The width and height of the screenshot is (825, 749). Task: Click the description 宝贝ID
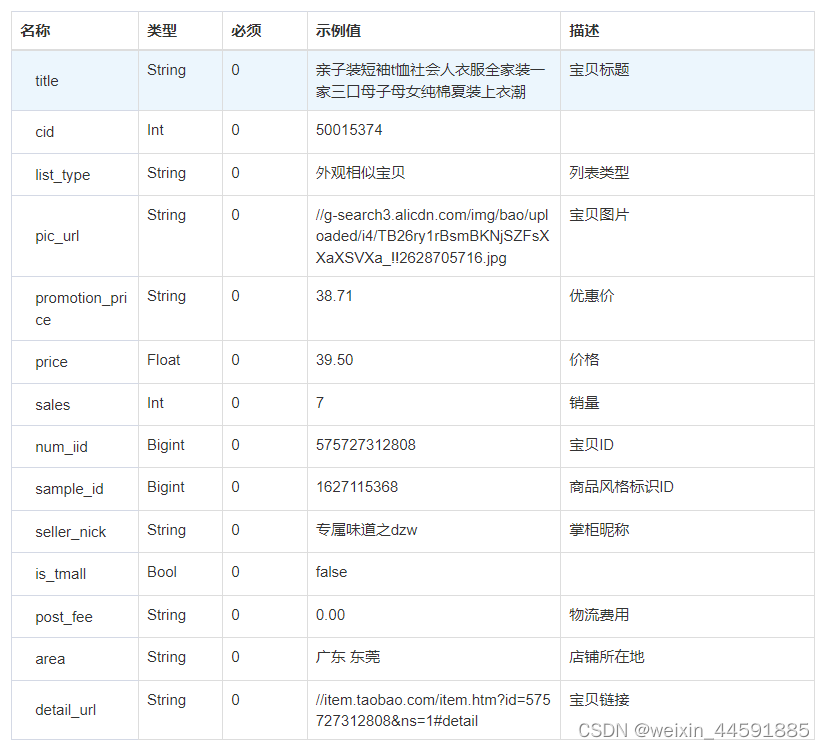pos(591,446)
